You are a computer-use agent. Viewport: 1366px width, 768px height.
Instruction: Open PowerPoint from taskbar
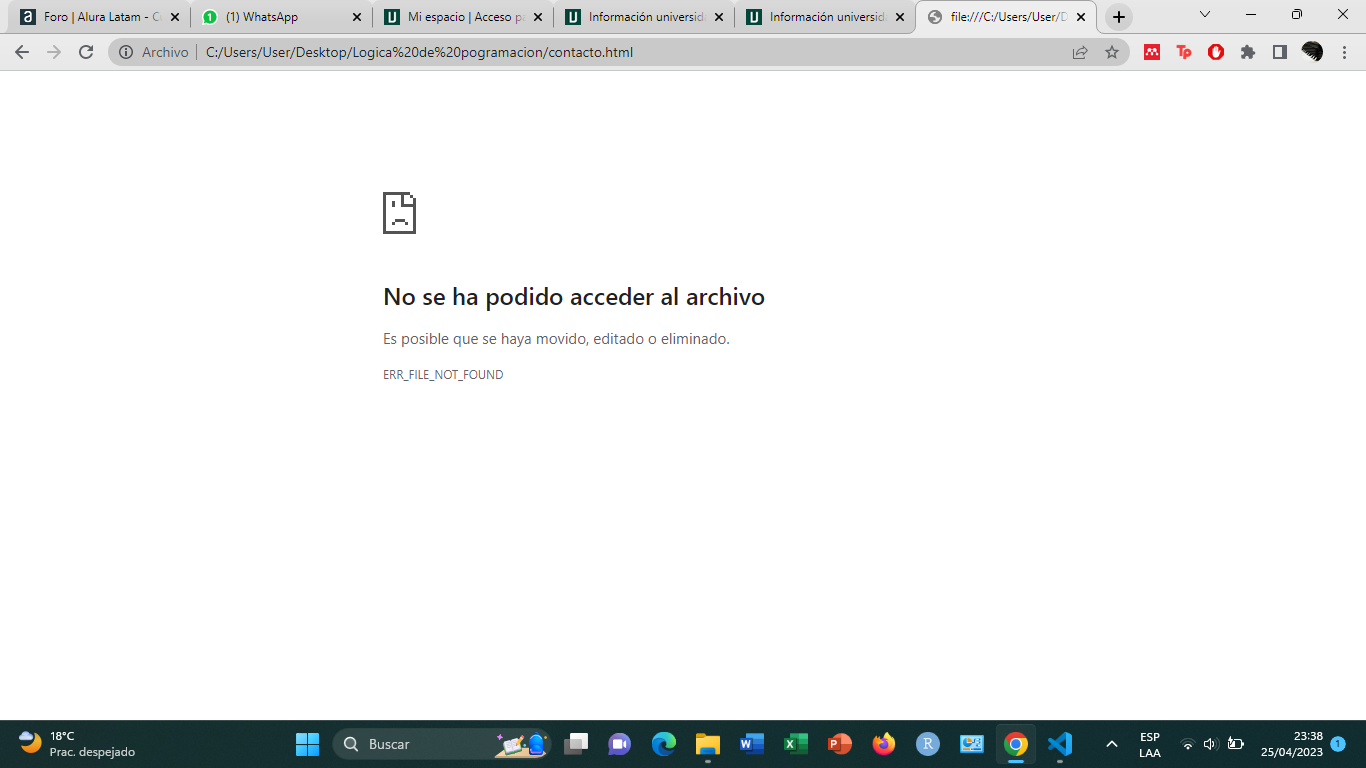pyautogui.click(x=840, y=744)
